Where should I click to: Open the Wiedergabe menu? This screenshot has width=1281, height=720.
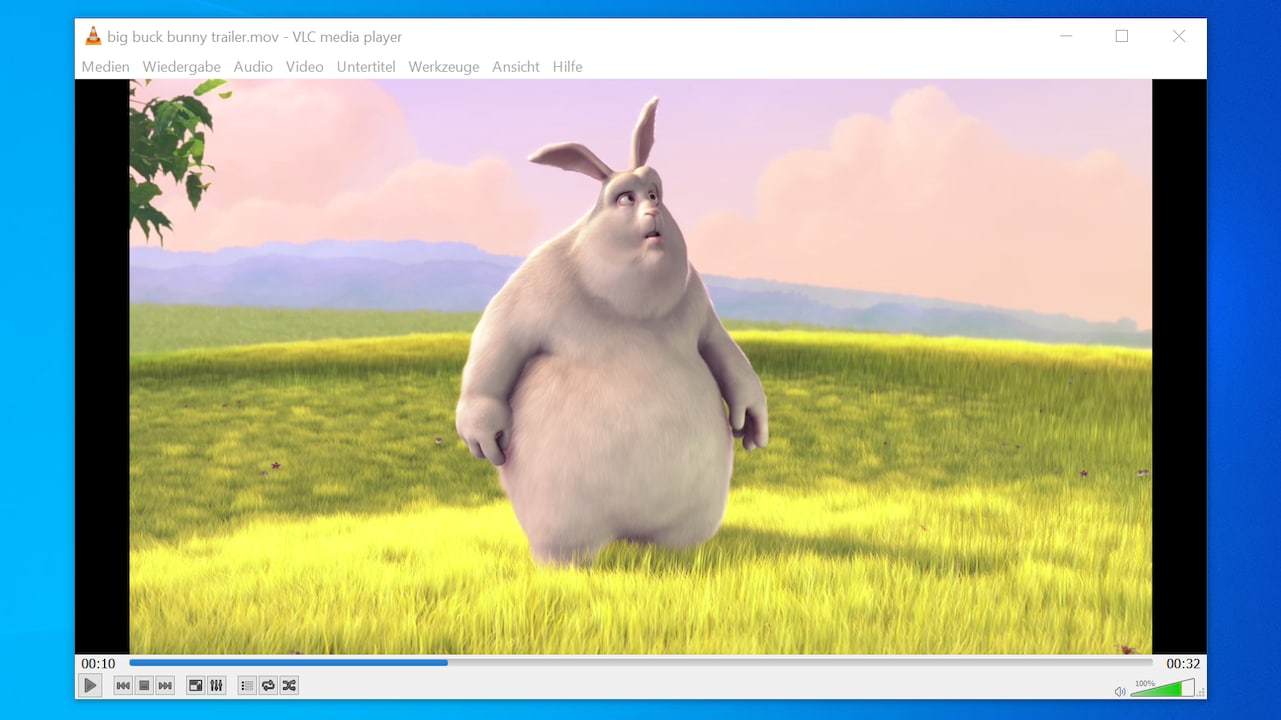click(x=181, y=67)
